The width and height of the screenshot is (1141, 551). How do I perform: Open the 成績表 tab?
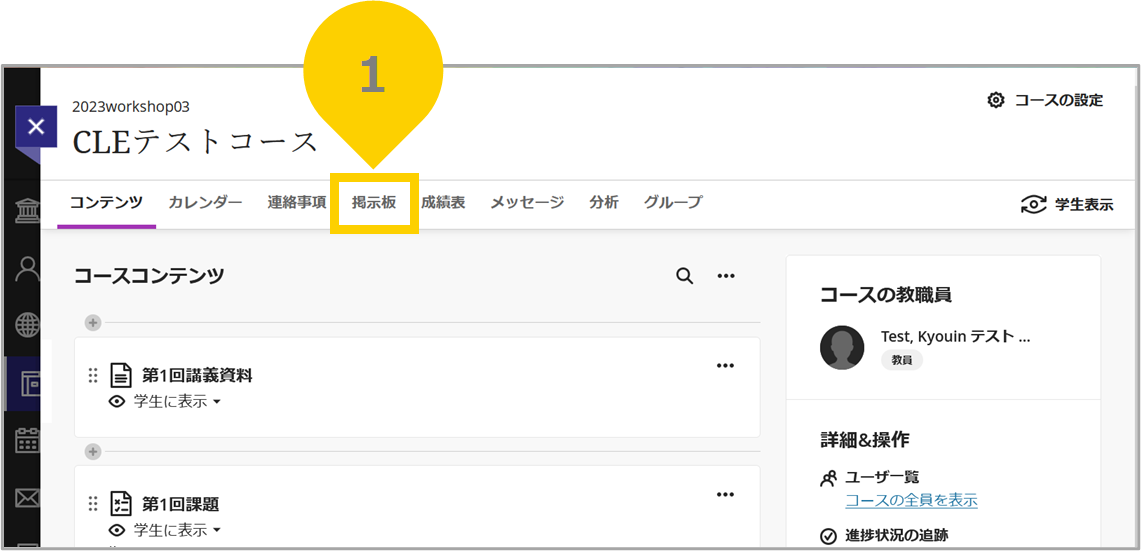click(443, 203)
